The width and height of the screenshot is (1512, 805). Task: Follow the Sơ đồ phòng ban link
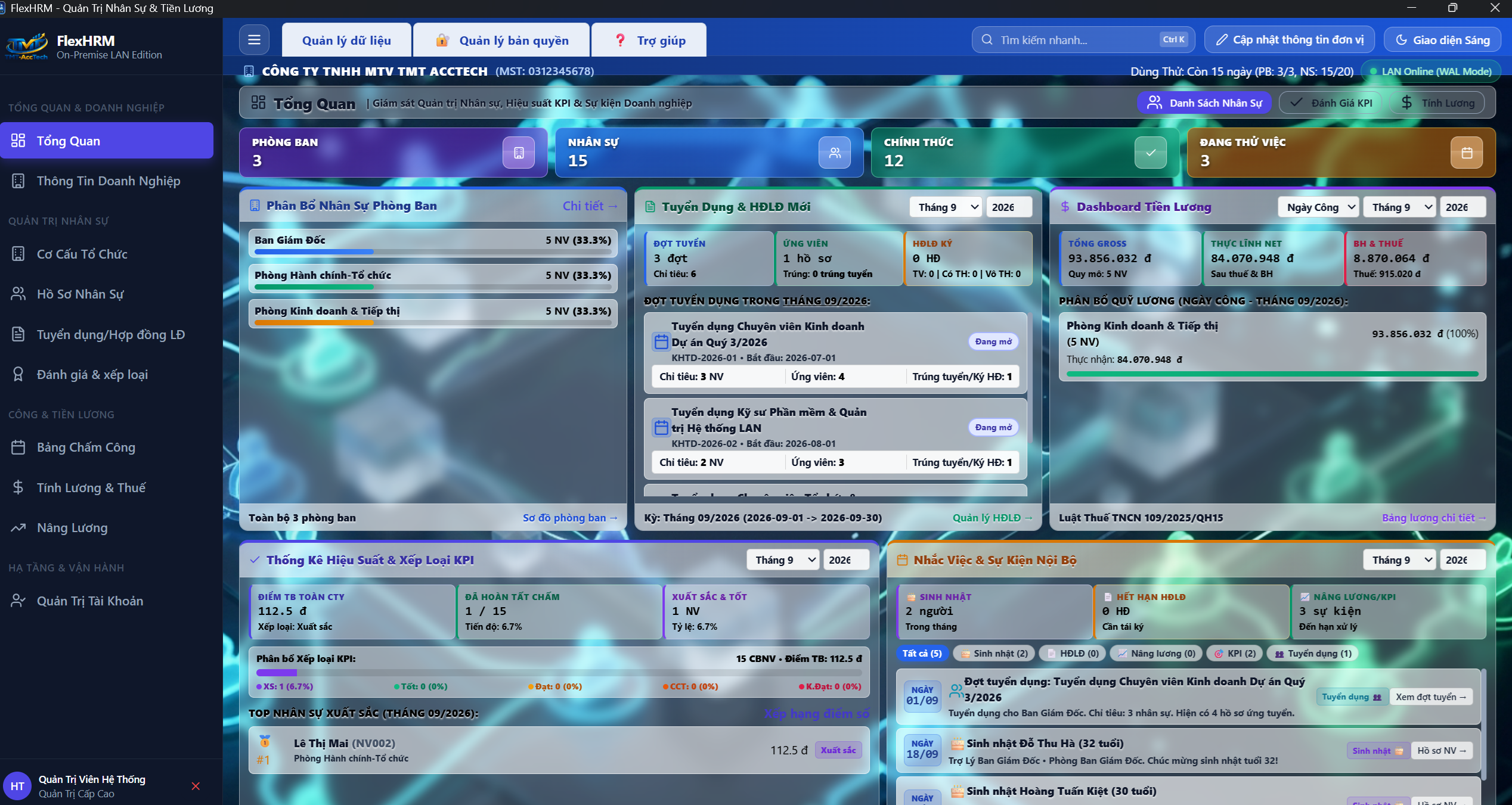click(569, 518)
